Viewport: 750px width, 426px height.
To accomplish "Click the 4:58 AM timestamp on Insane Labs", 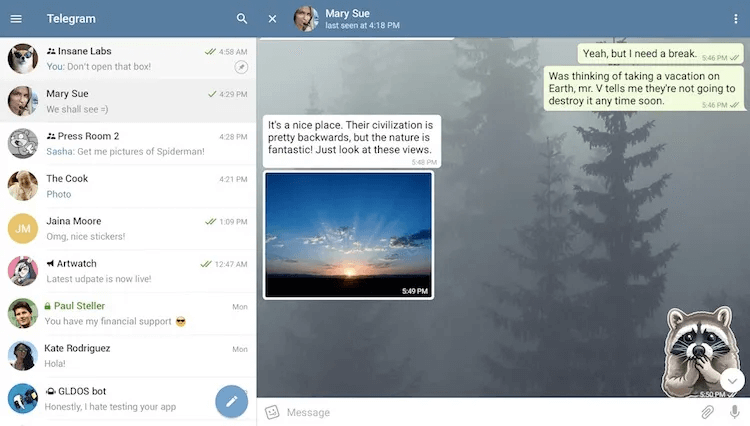I will pyautogui.click(x=233, y=52).
